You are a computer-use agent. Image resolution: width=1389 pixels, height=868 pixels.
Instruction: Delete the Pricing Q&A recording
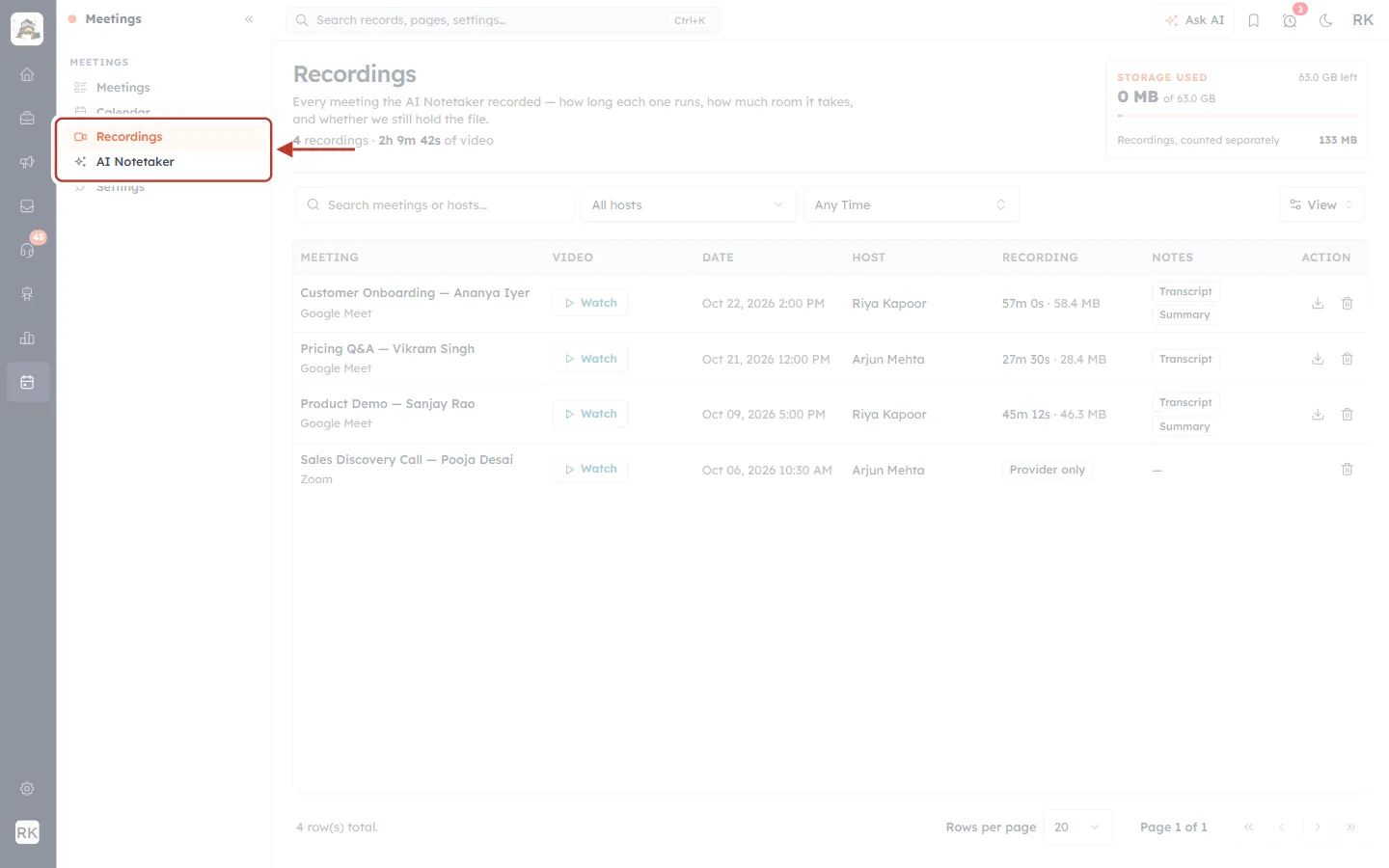click(1348, 359)
